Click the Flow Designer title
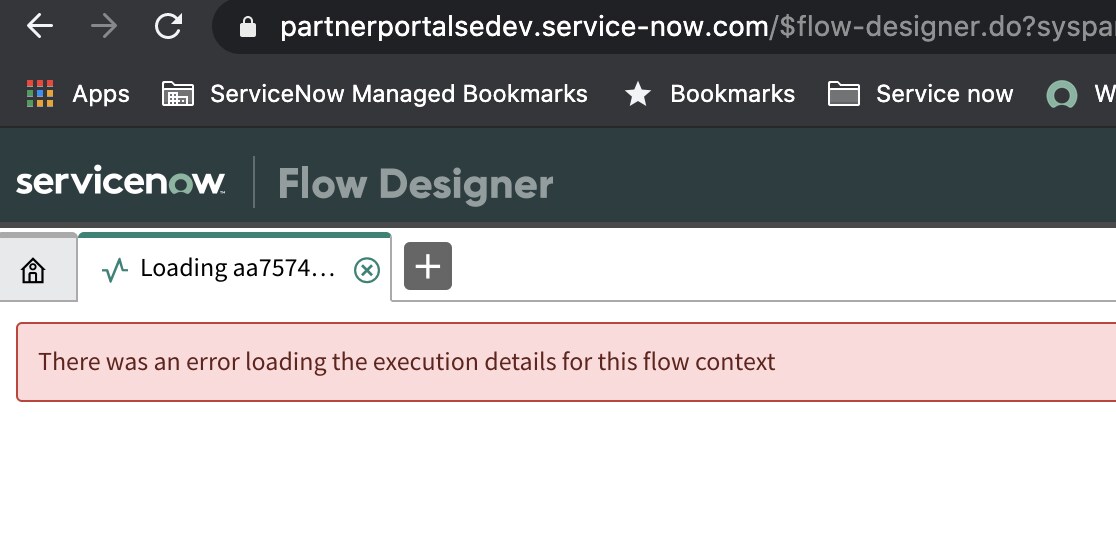 pyautogui.click(x=415, y=184)
